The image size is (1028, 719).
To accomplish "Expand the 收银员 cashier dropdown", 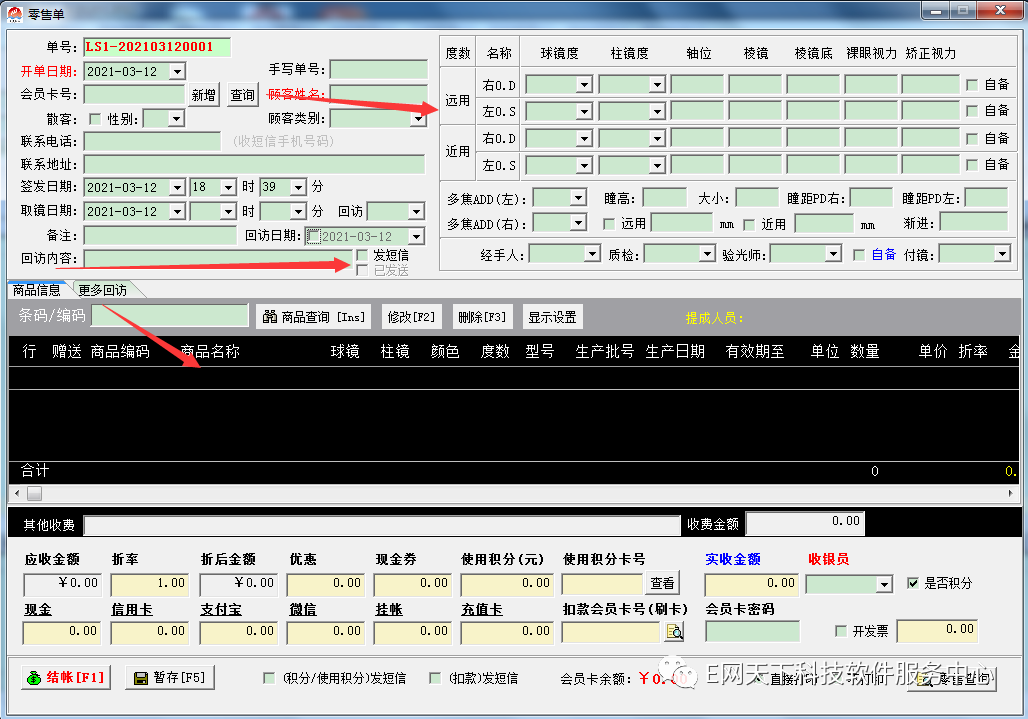I will (883, 584).
